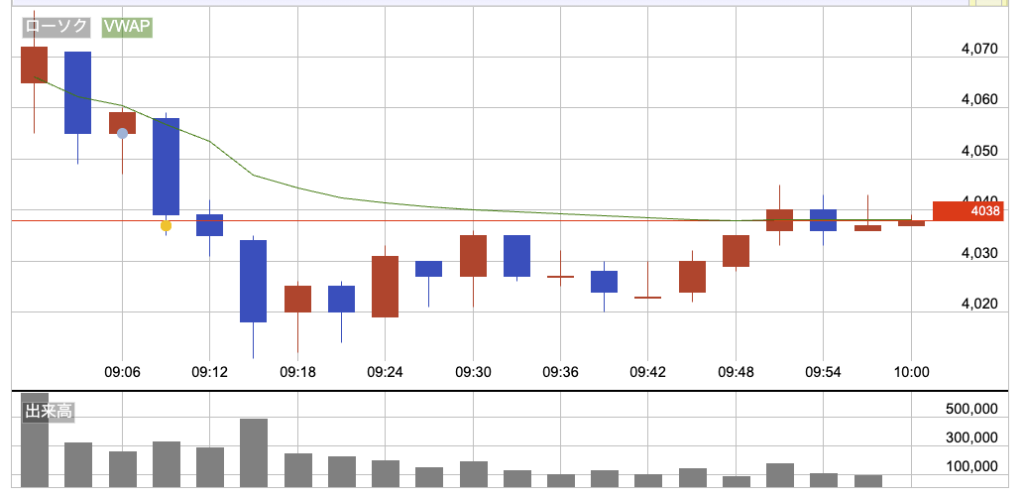Click the 09:06 time axis label

point(122,372)
